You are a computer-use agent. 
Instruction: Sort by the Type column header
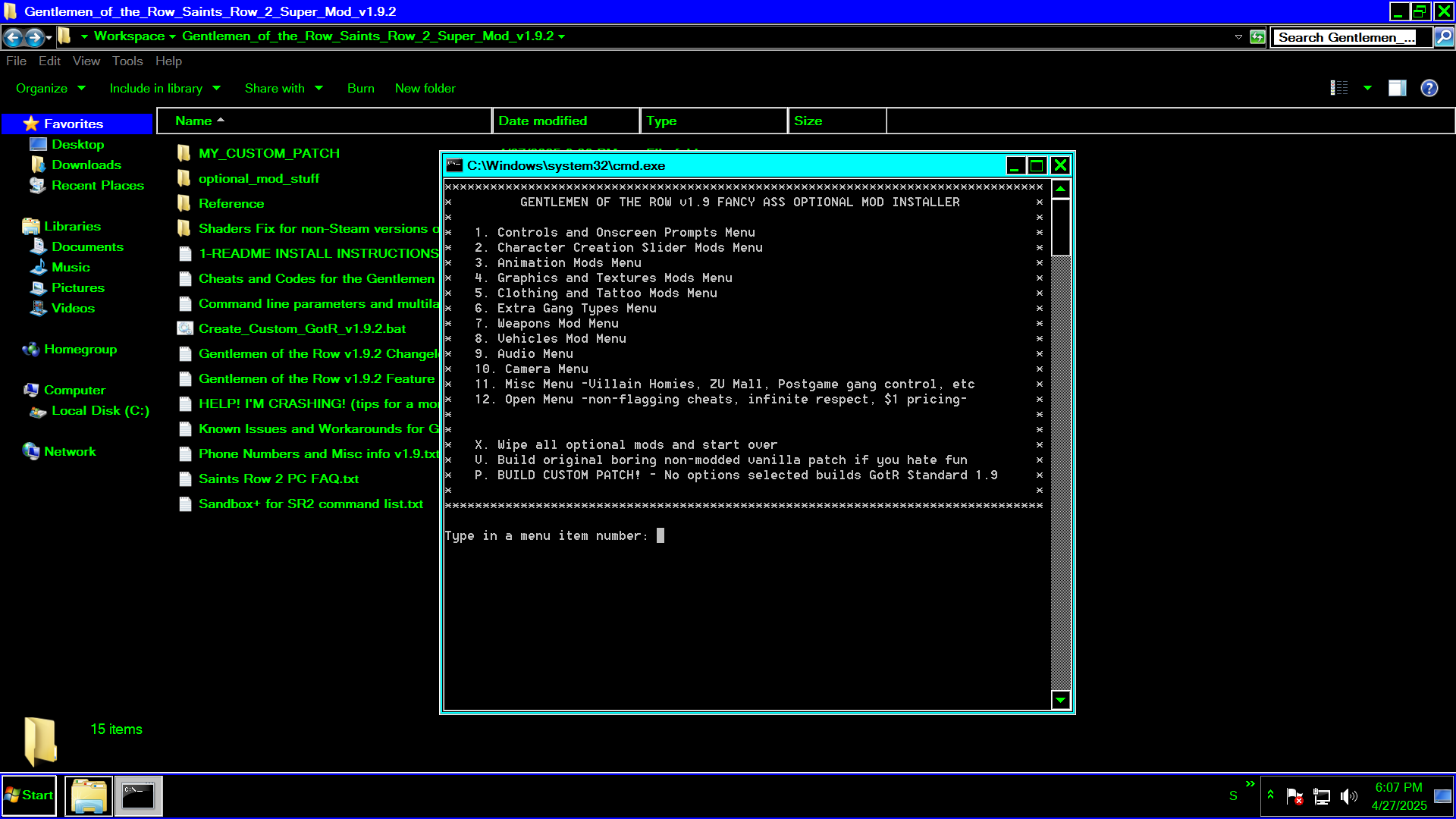[x=714, y=121]
